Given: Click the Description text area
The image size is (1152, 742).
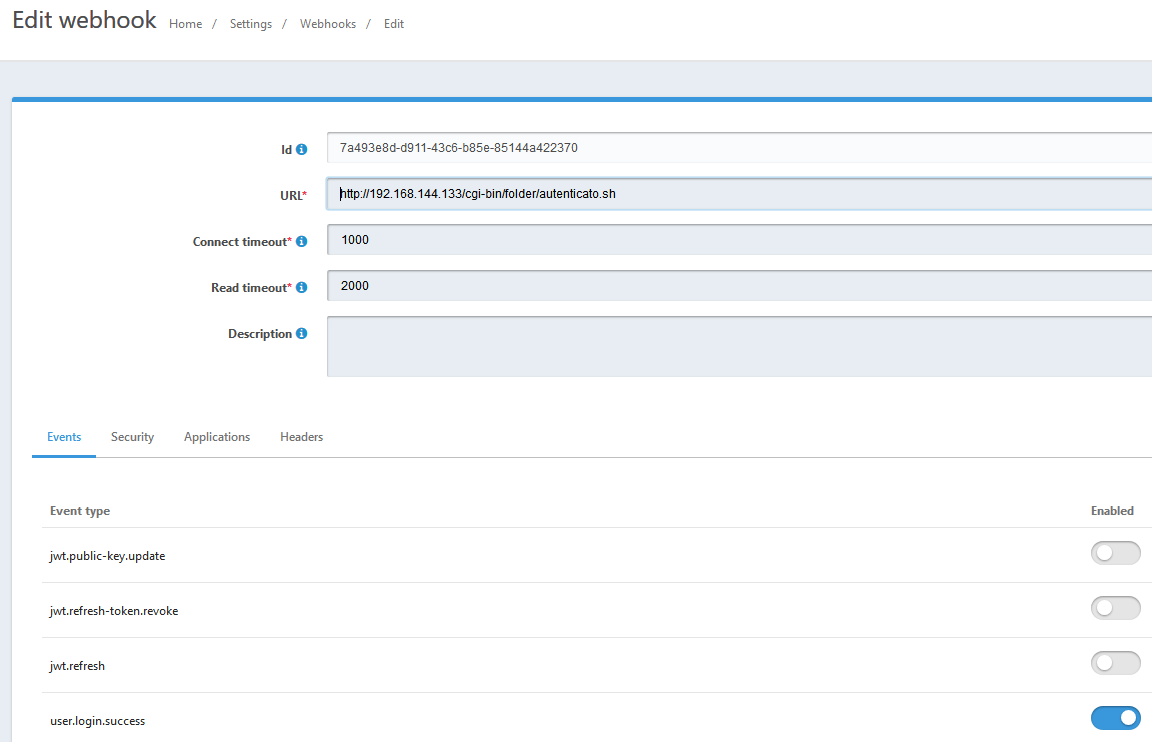Looking at the screenshot, I should [739, 347].
